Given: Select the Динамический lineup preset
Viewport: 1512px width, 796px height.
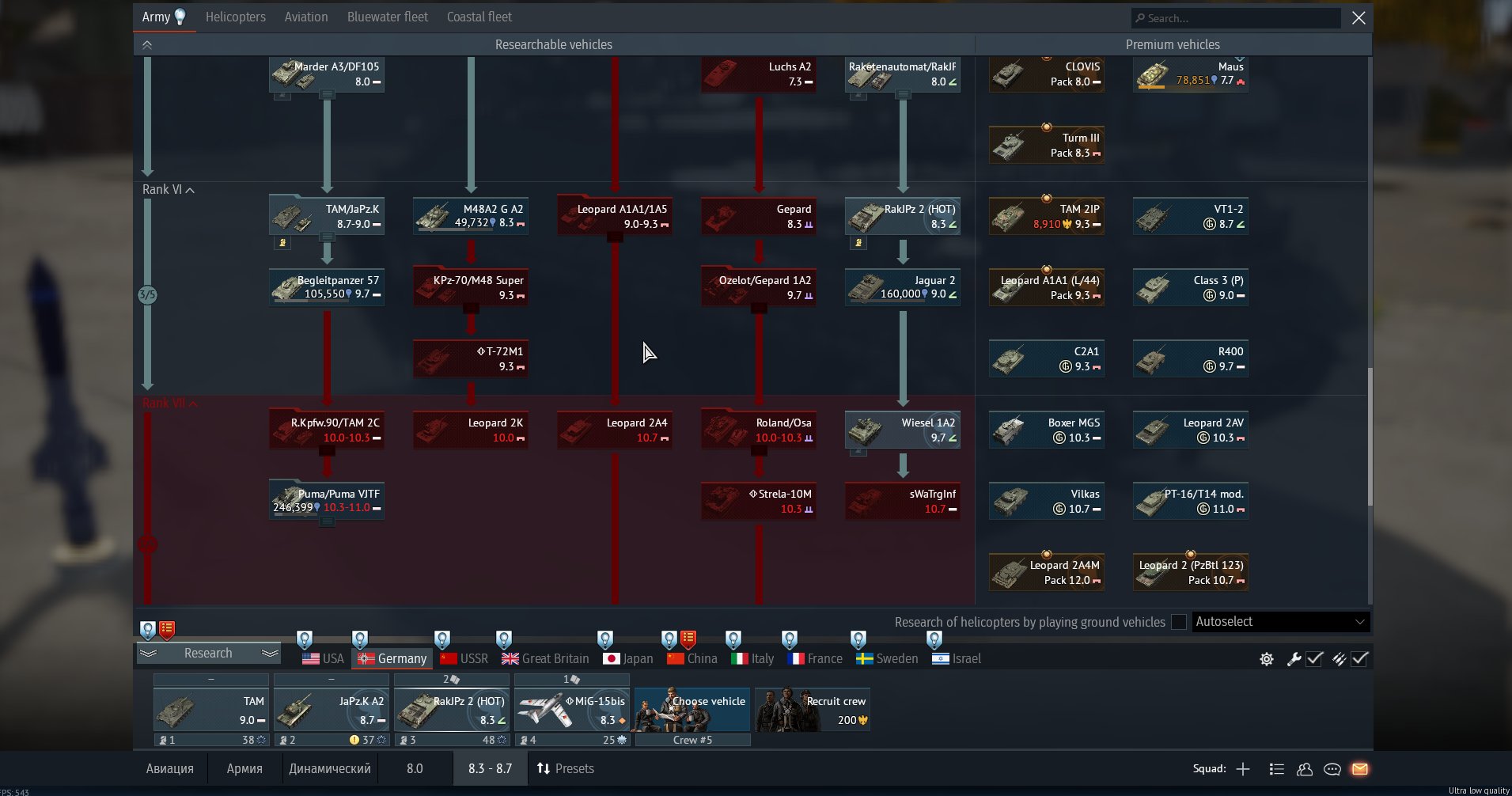Looking at the screenshot, I should coord(330,769).
